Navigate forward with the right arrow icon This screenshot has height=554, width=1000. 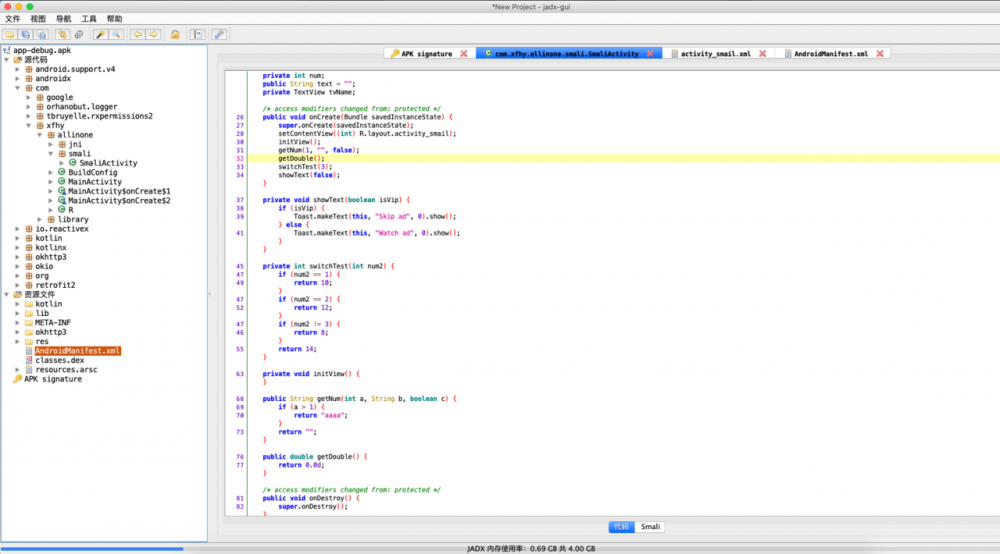[x=153, y=34]
